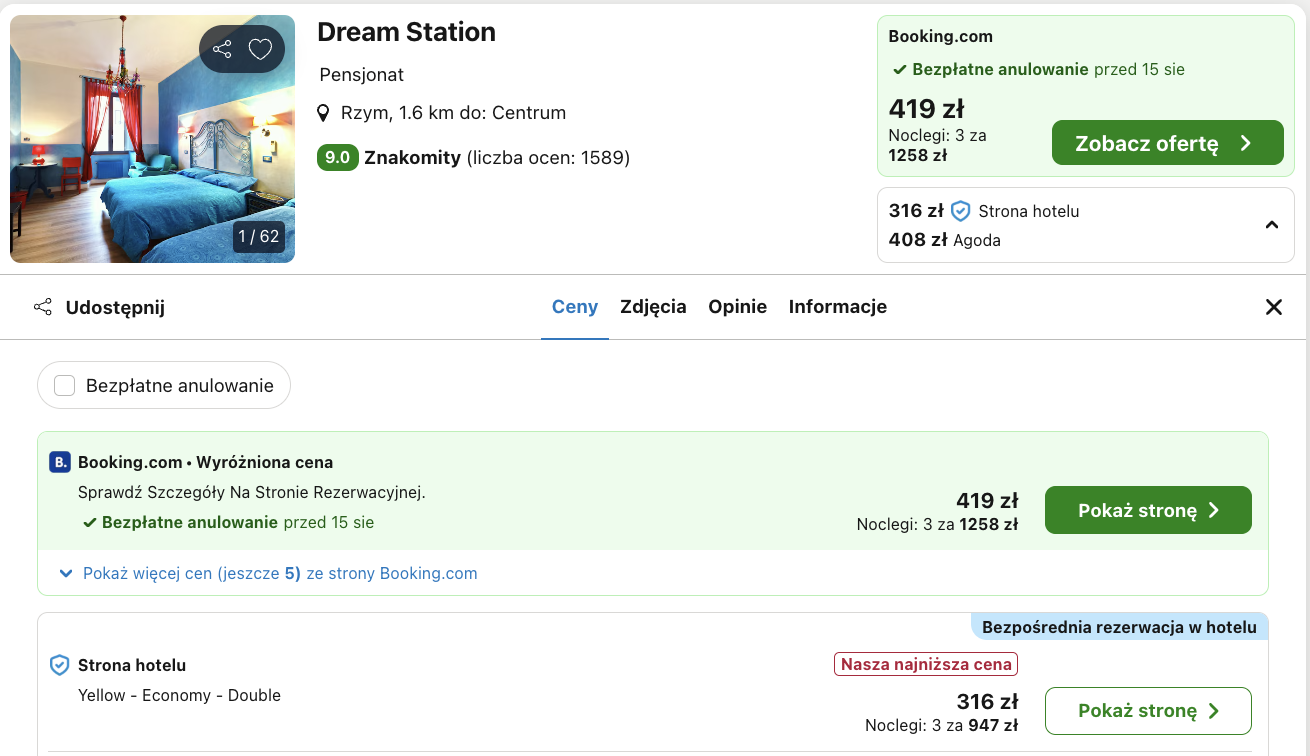Click the location pin icon near Rzym
Screen dimensions: 1310x756
(323, 113)
